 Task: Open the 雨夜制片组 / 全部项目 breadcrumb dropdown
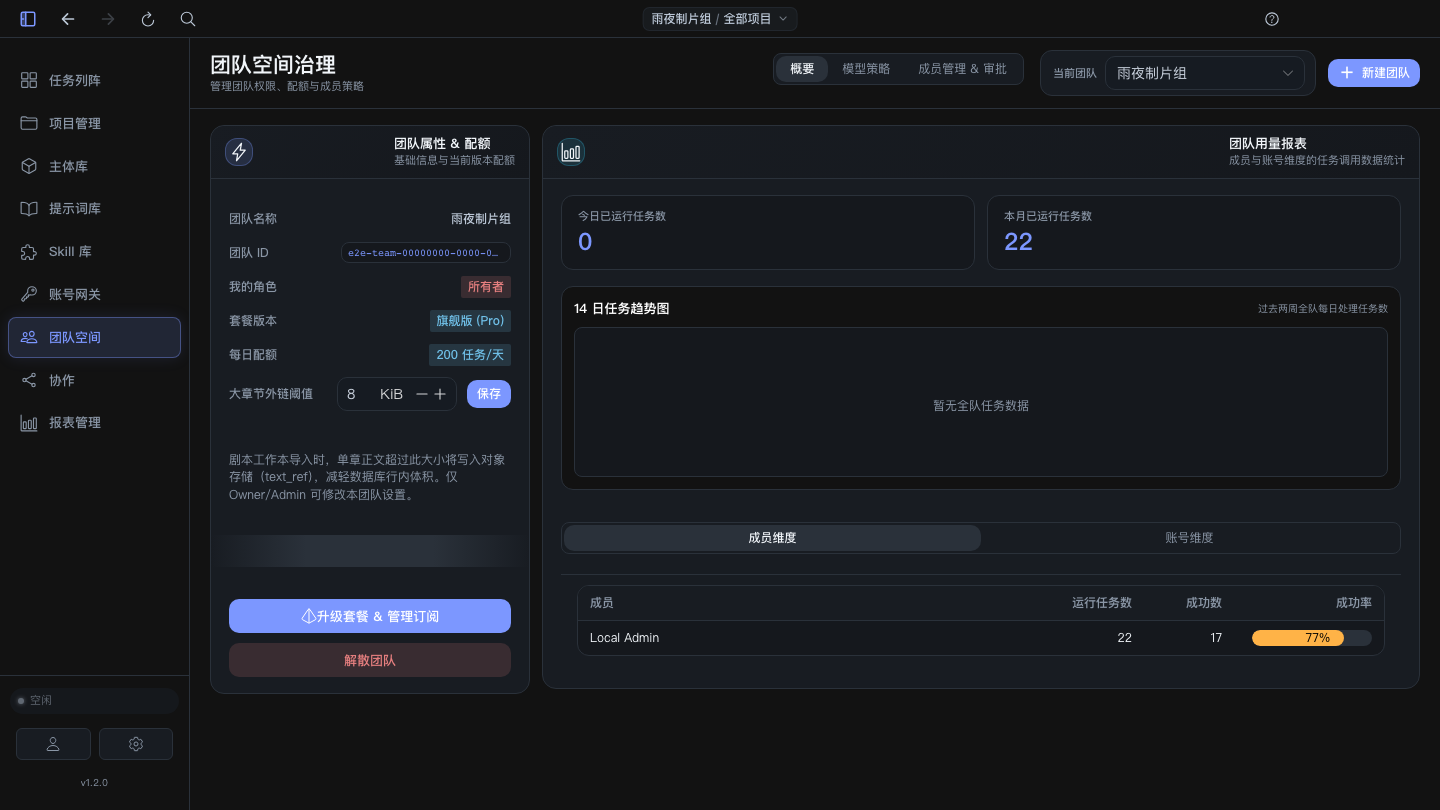(x=720, y=19)
